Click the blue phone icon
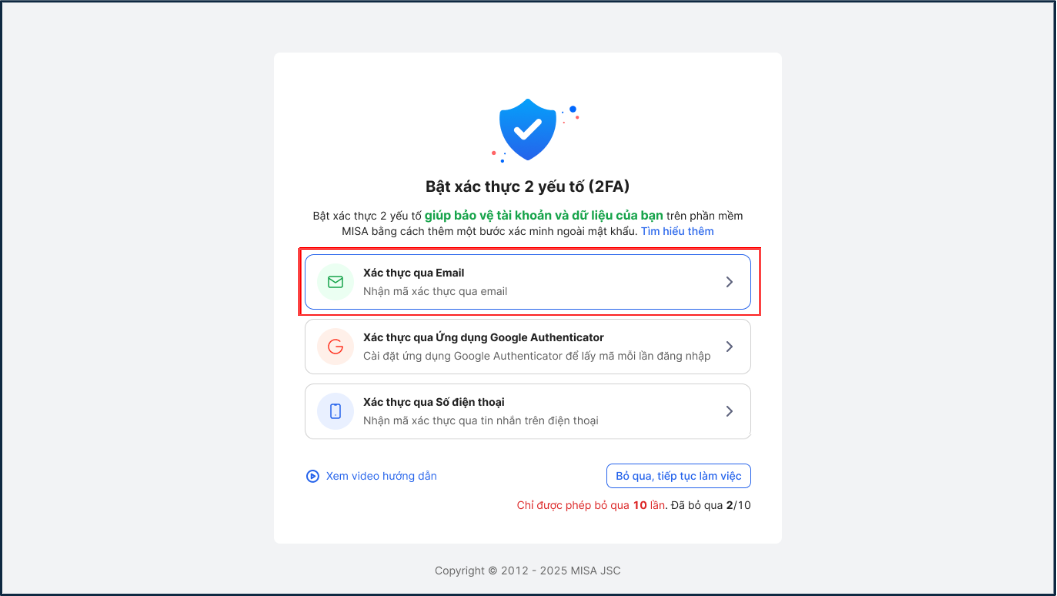The width and height of the screenshot is (1057, 596). [x=335, y=411]
